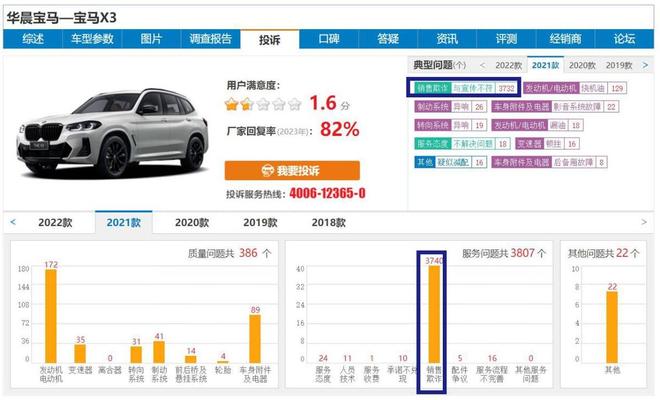Open 服务态度 不解决问题 18 tag

pos(462,144)
